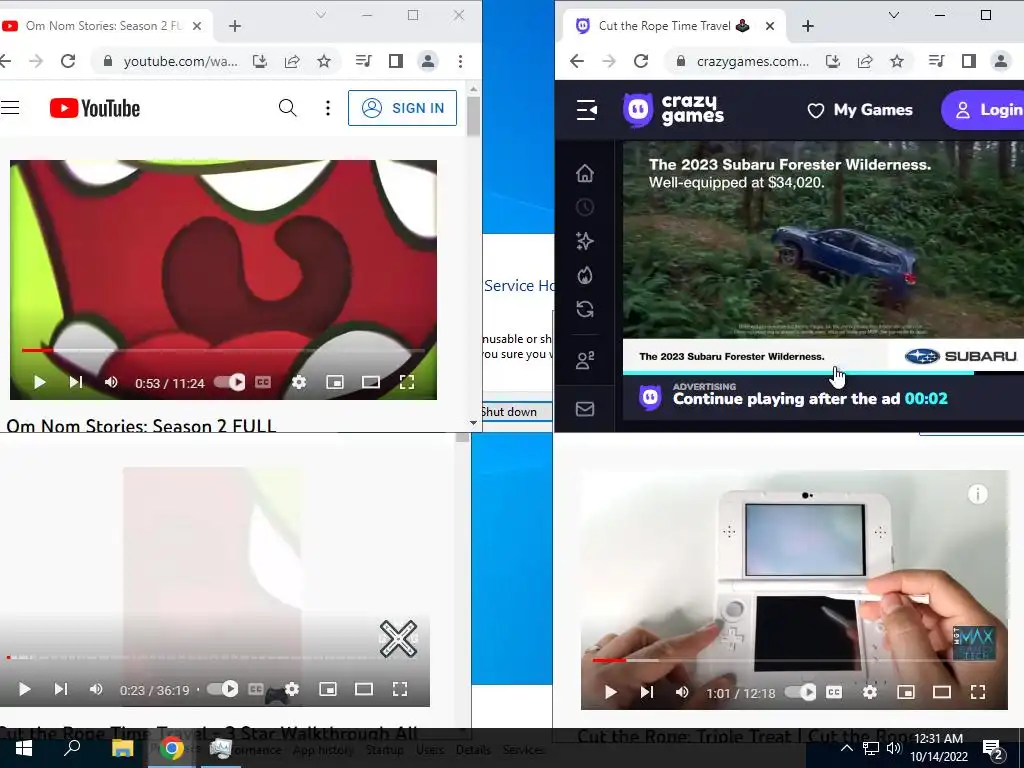Open New games sparkle icon in CrazyGames sidebar
This screenshot has width=1024, height=768.
(x=585, y=241)
